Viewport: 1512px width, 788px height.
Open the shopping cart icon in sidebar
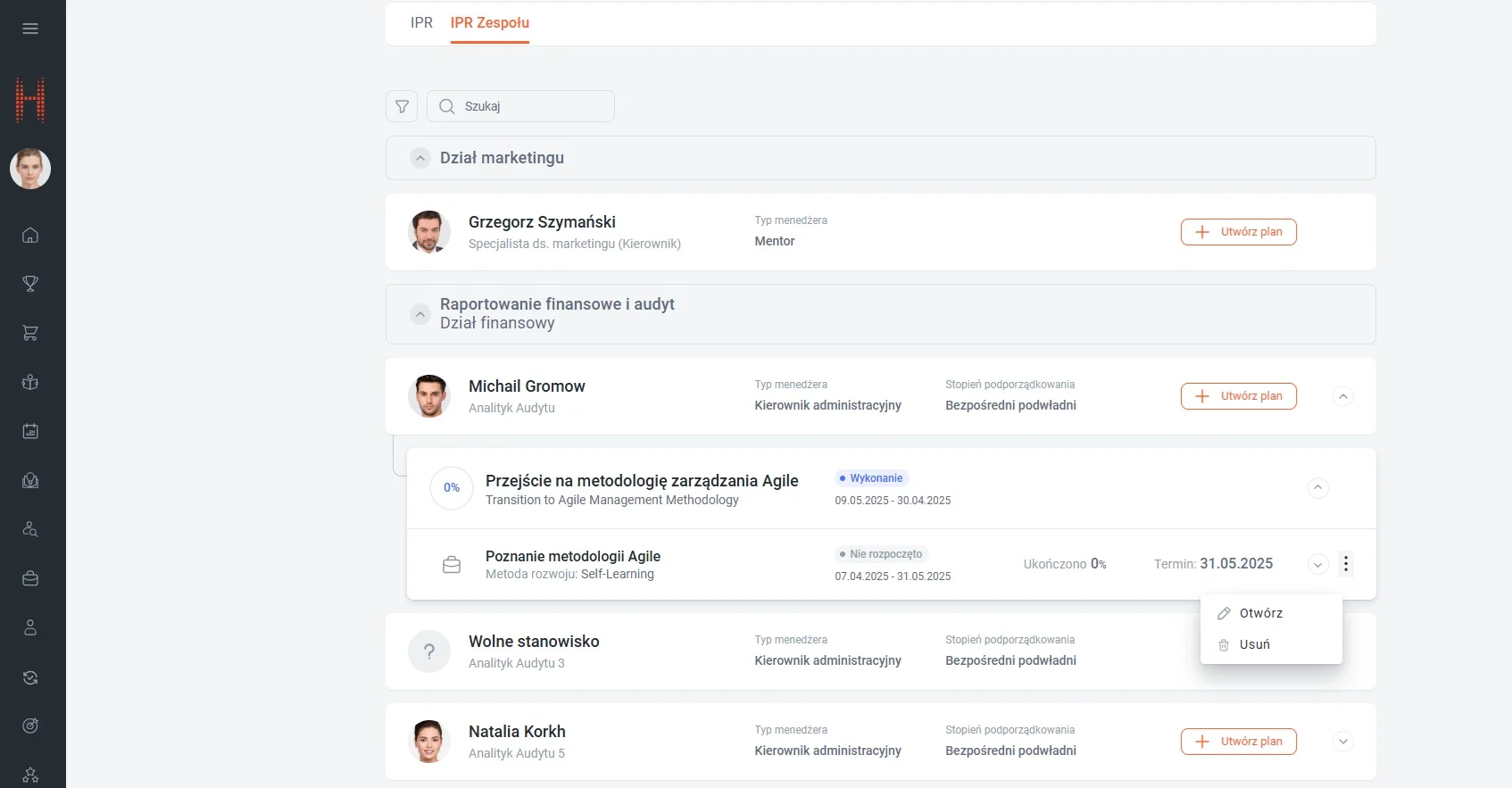pos(30,333)
